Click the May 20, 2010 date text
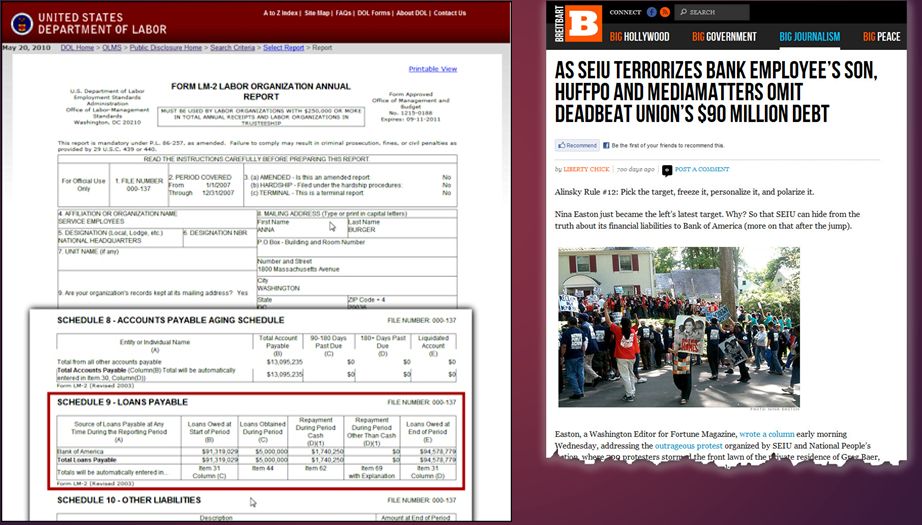Viewport: 922px width, 525px height. click(x=26, y=48)
